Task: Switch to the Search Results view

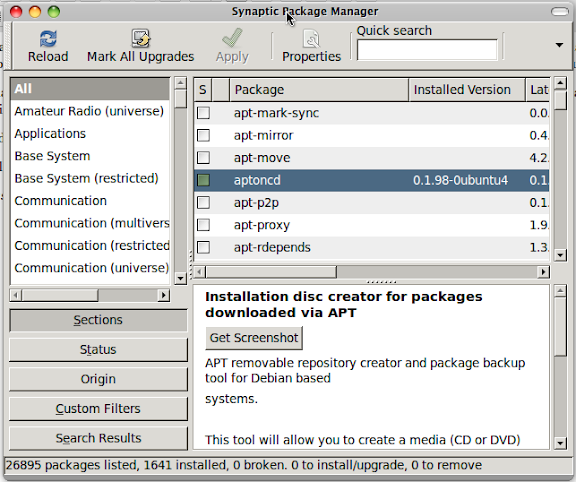Action: (x=98, y=438)
